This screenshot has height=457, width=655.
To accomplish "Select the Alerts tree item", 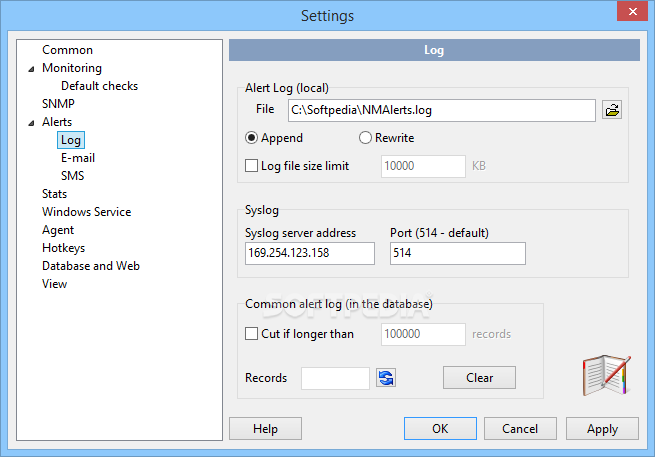I will [57, 122].
